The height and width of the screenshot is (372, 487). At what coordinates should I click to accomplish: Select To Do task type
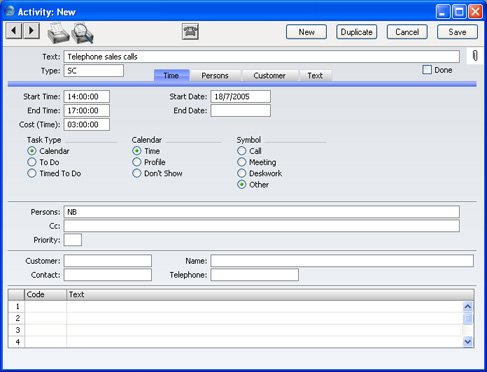click(32, 162)
